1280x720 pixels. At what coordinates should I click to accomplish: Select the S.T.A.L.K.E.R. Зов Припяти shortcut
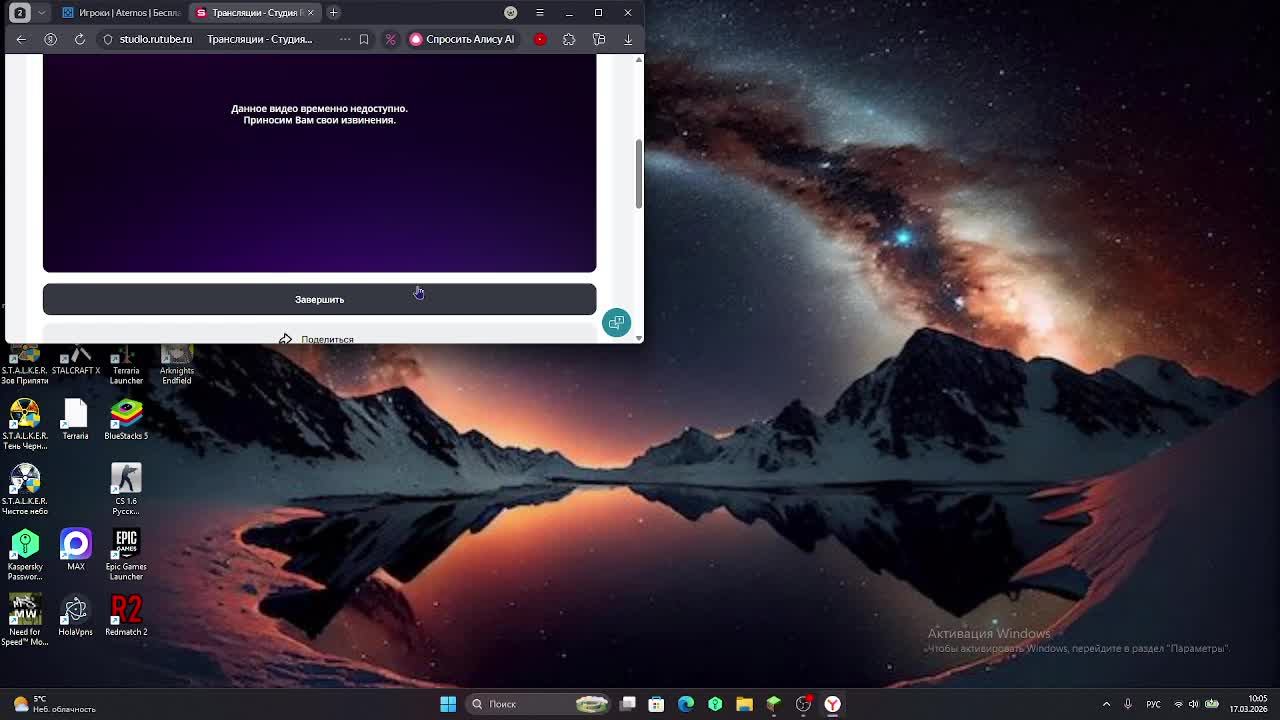coord(25,364)
